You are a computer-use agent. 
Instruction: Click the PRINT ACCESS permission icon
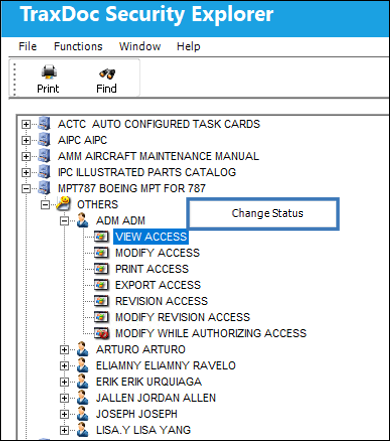[x=101, y=269]
